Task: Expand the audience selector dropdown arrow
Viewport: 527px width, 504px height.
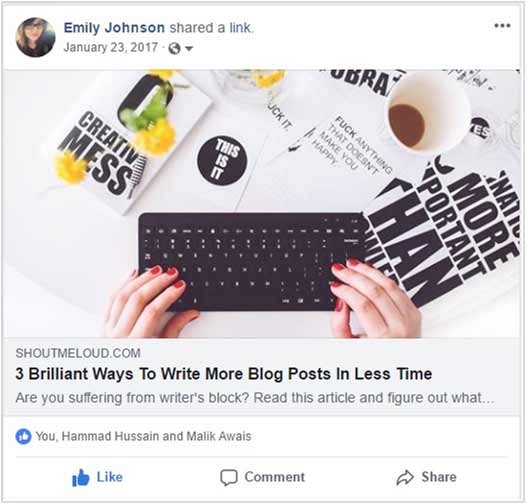Action: pyautogui.click(x=189, y=49)
